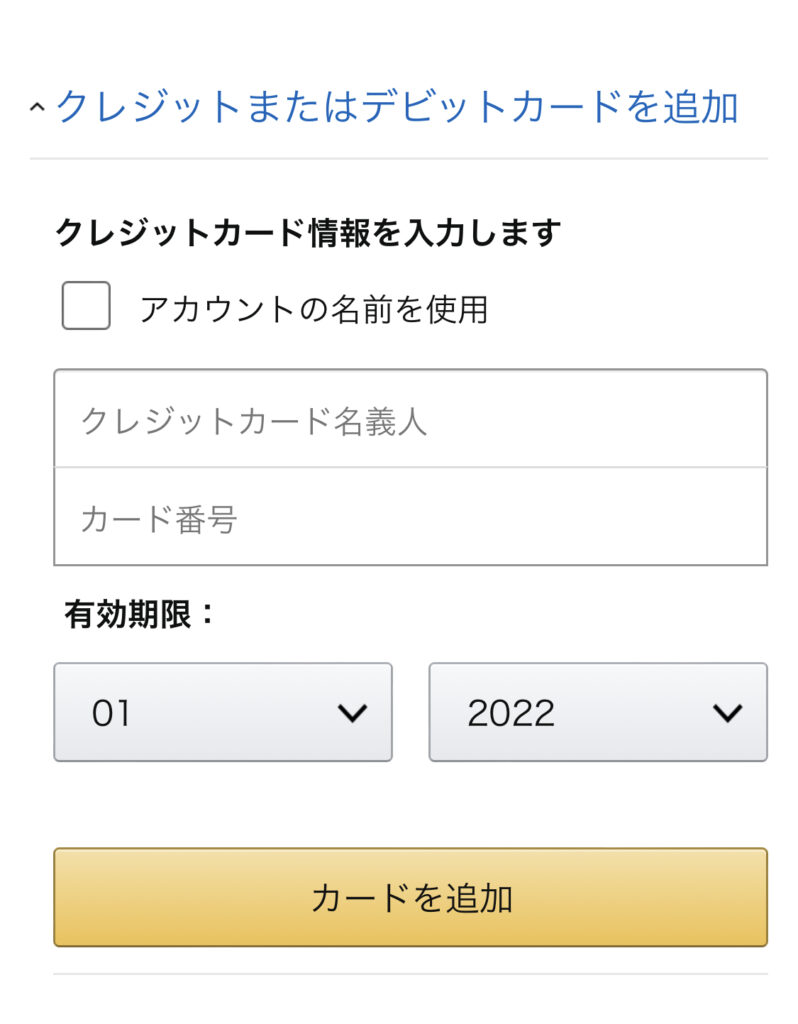Collapse the section using the top-left caret icon
The height and width of the screenshot is (1024, 798).
[x=37, y=107]
